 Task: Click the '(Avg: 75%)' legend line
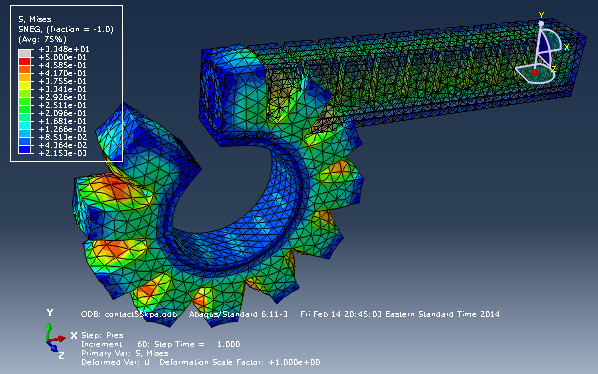click(42, 39)
